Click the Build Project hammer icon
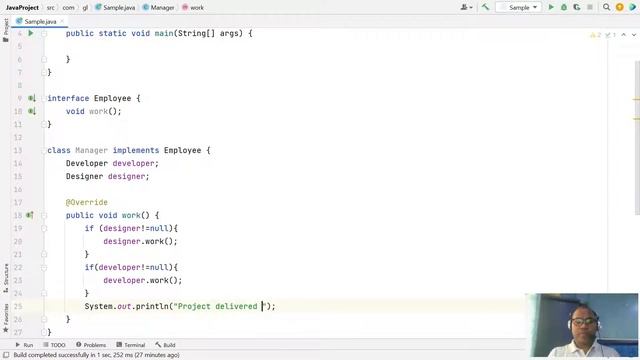640x360 pixels. tap(485, 7)
